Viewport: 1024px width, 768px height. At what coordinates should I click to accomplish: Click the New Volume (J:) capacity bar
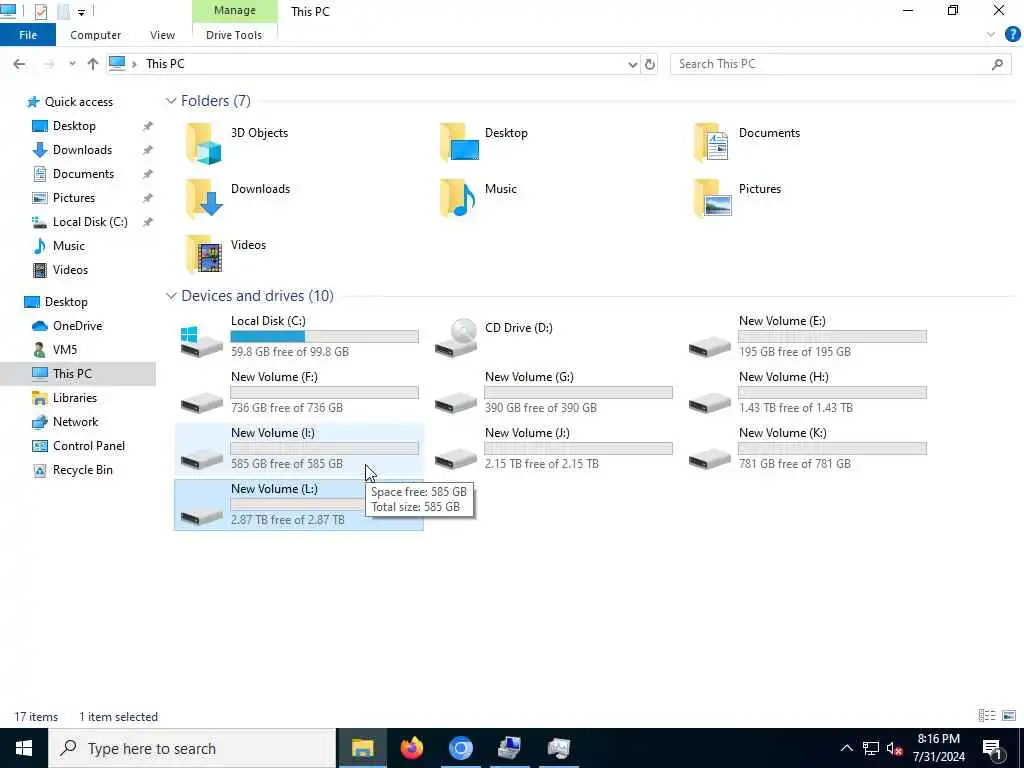[x=578, y=449]
